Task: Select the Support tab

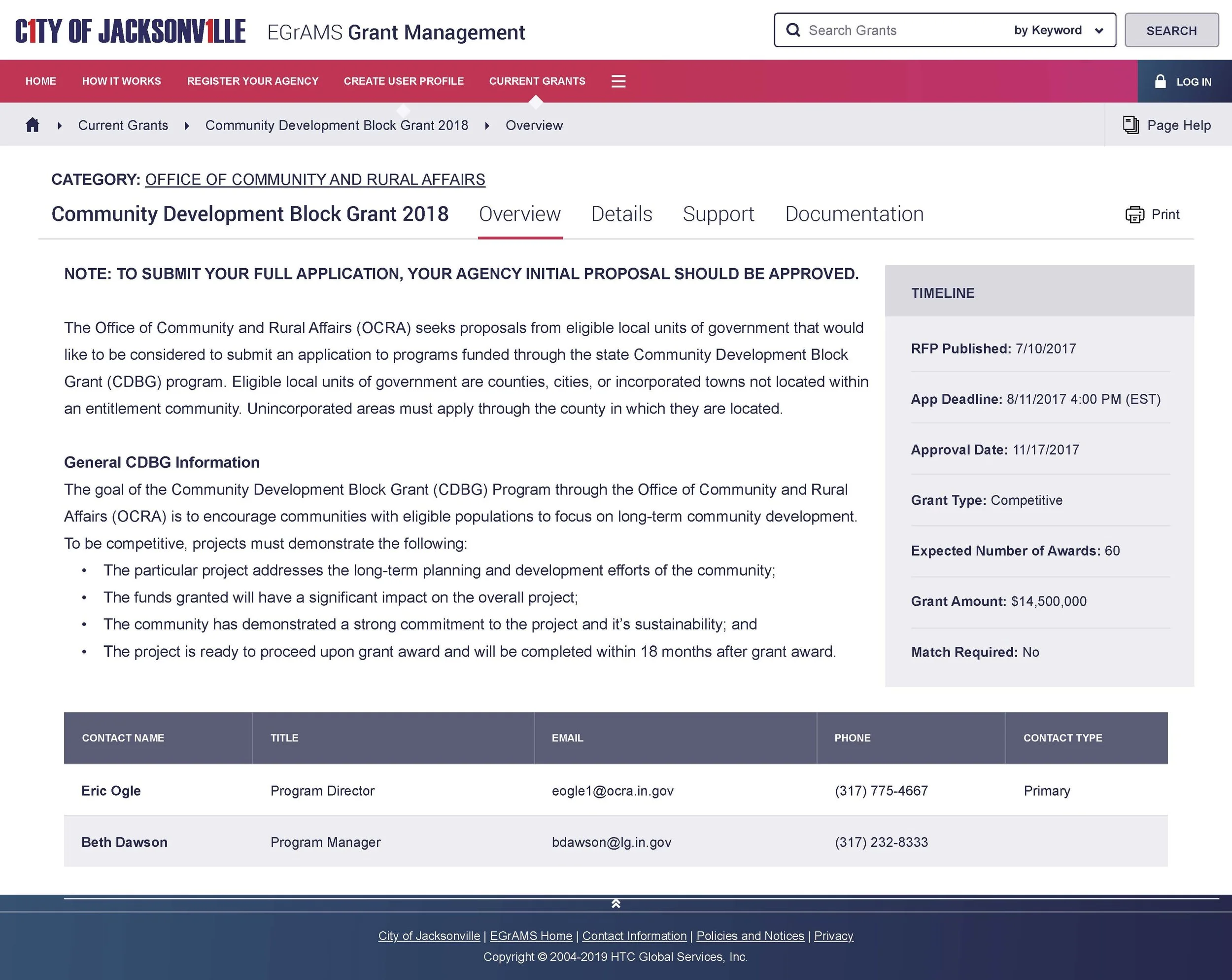Action: 718,214
